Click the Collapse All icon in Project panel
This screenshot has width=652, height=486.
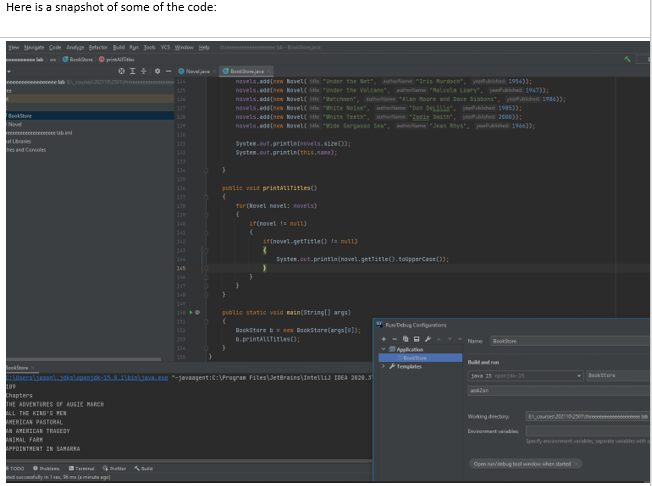pyautogui.click(x=143, y=71)
